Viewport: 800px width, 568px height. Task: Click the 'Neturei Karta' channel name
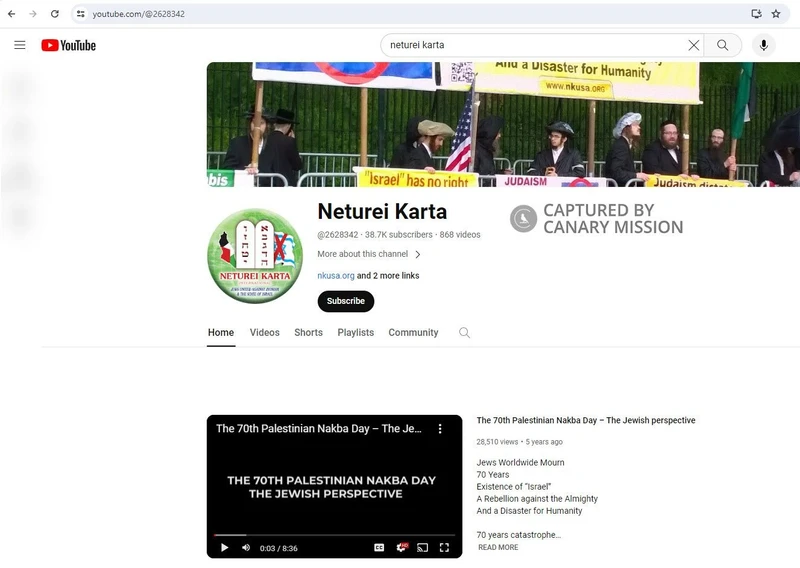coord(382,211)
